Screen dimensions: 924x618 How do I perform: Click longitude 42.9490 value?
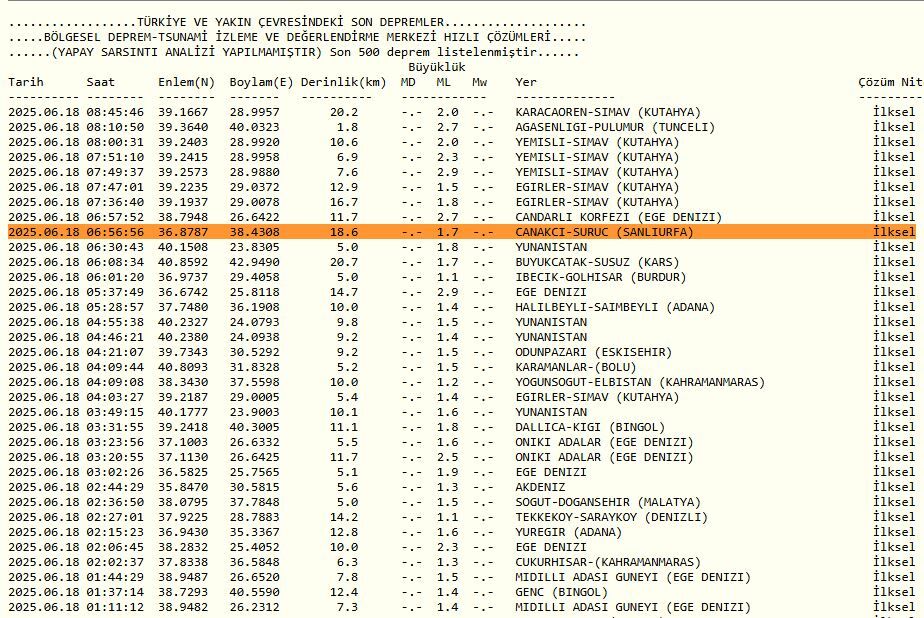[x=254, y=262]
